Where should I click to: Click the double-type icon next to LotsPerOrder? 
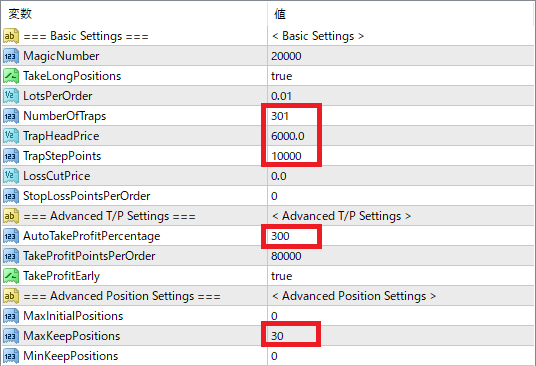[x=11, y=96]
